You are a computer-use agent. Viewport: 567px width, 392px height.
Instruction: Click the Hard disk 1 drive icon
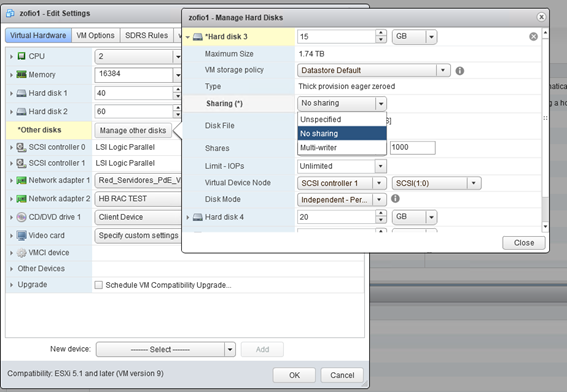click(x=22, y=93)
